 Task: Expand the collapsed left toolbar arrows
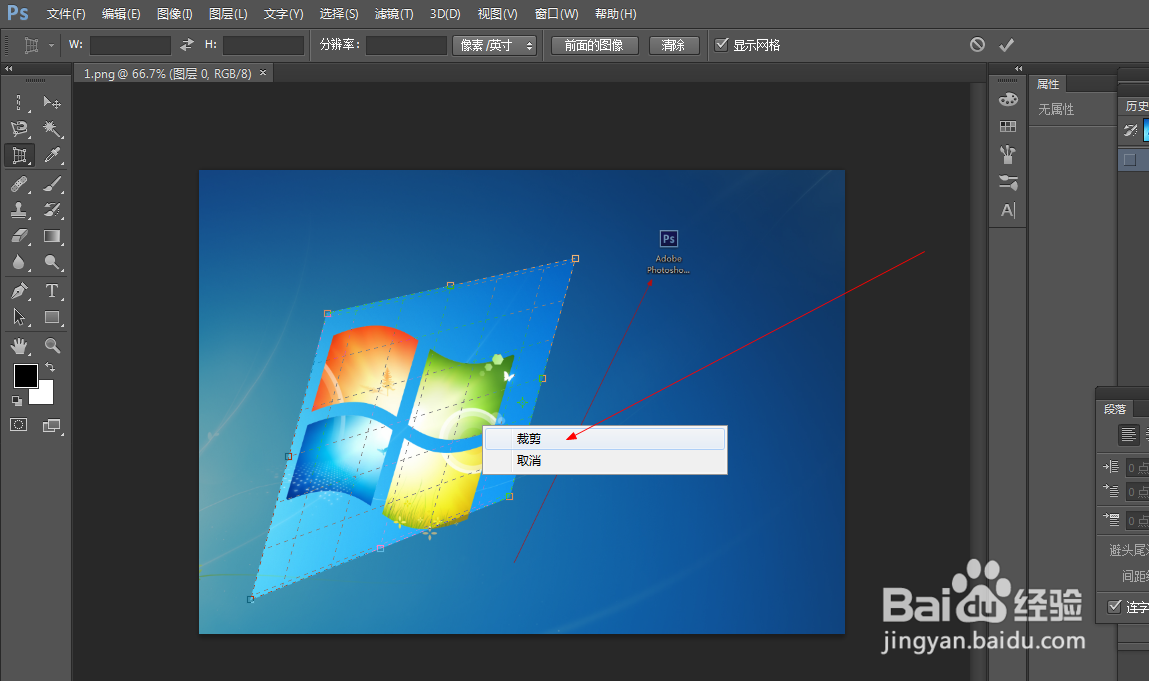(x=9, y=68)
